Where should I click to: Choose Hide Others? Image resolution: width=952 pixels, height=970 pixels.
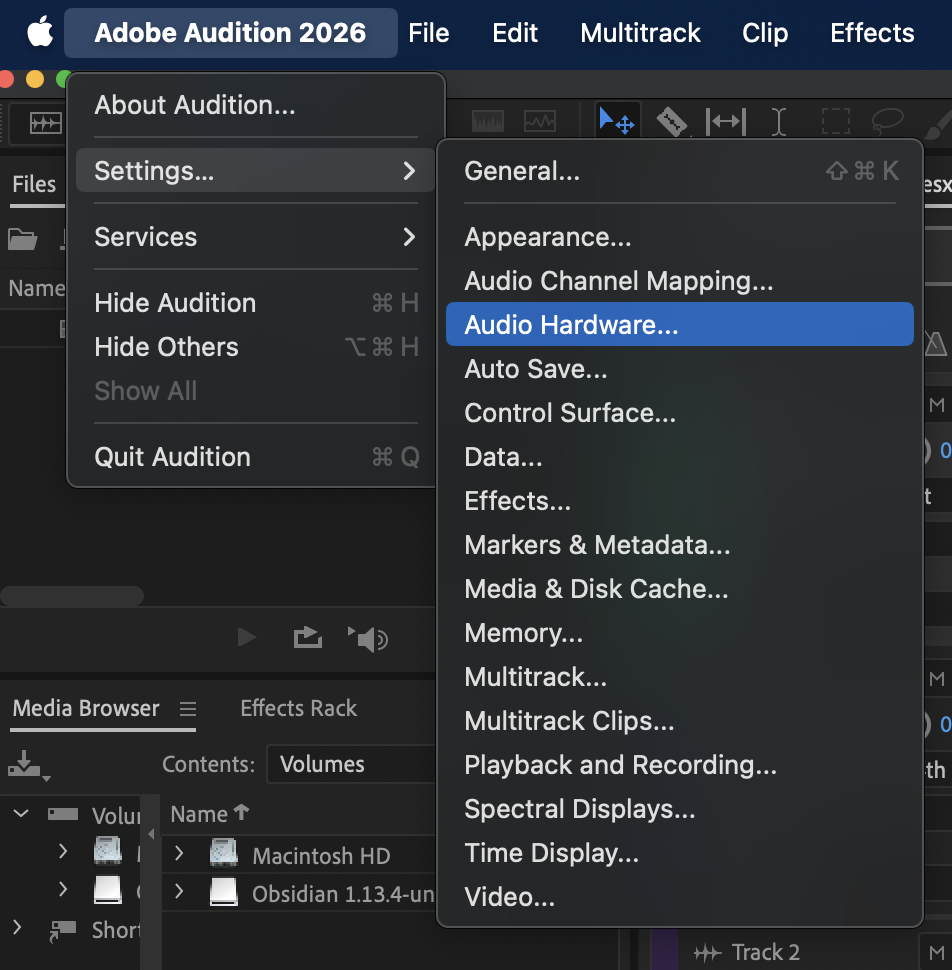tap(255, 346)
